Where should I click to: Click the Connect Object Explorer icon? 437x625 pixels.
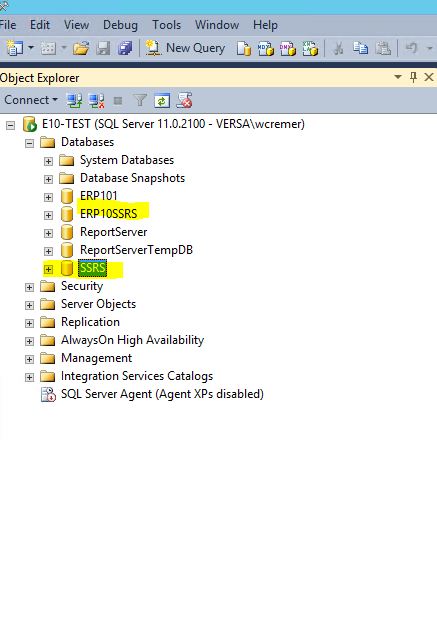(x=74, y=100)
